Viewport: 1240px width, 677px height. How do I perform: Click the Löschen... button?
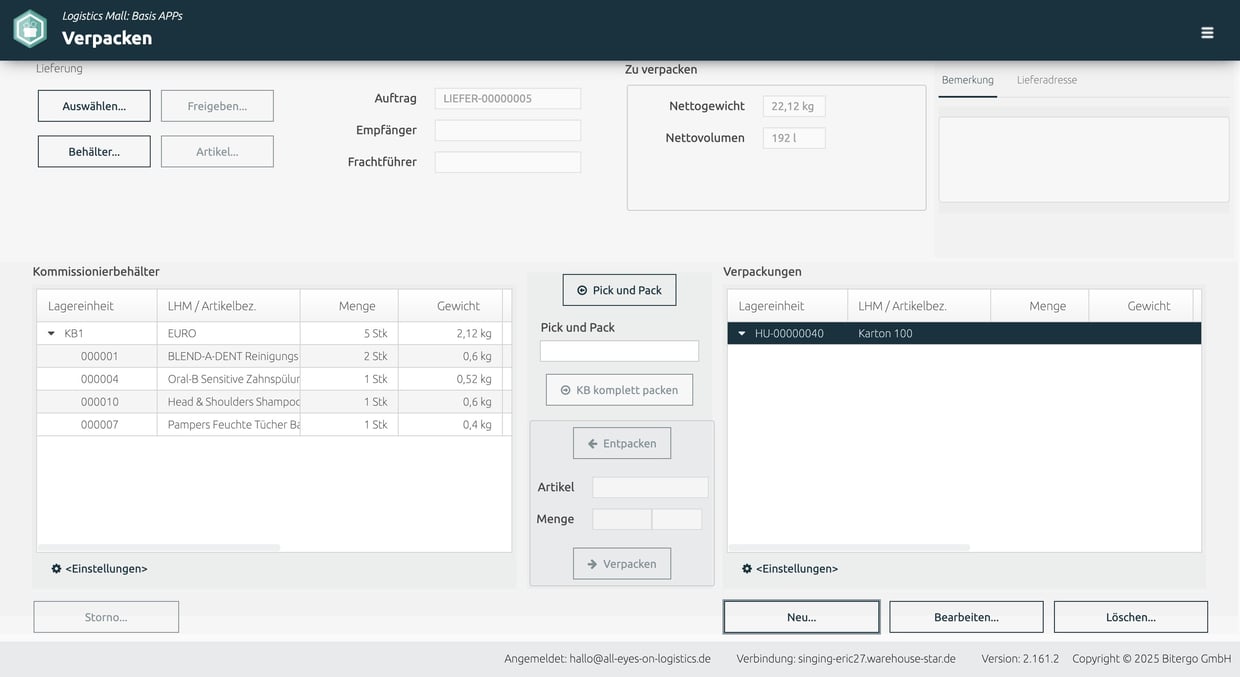(1131, 617)
